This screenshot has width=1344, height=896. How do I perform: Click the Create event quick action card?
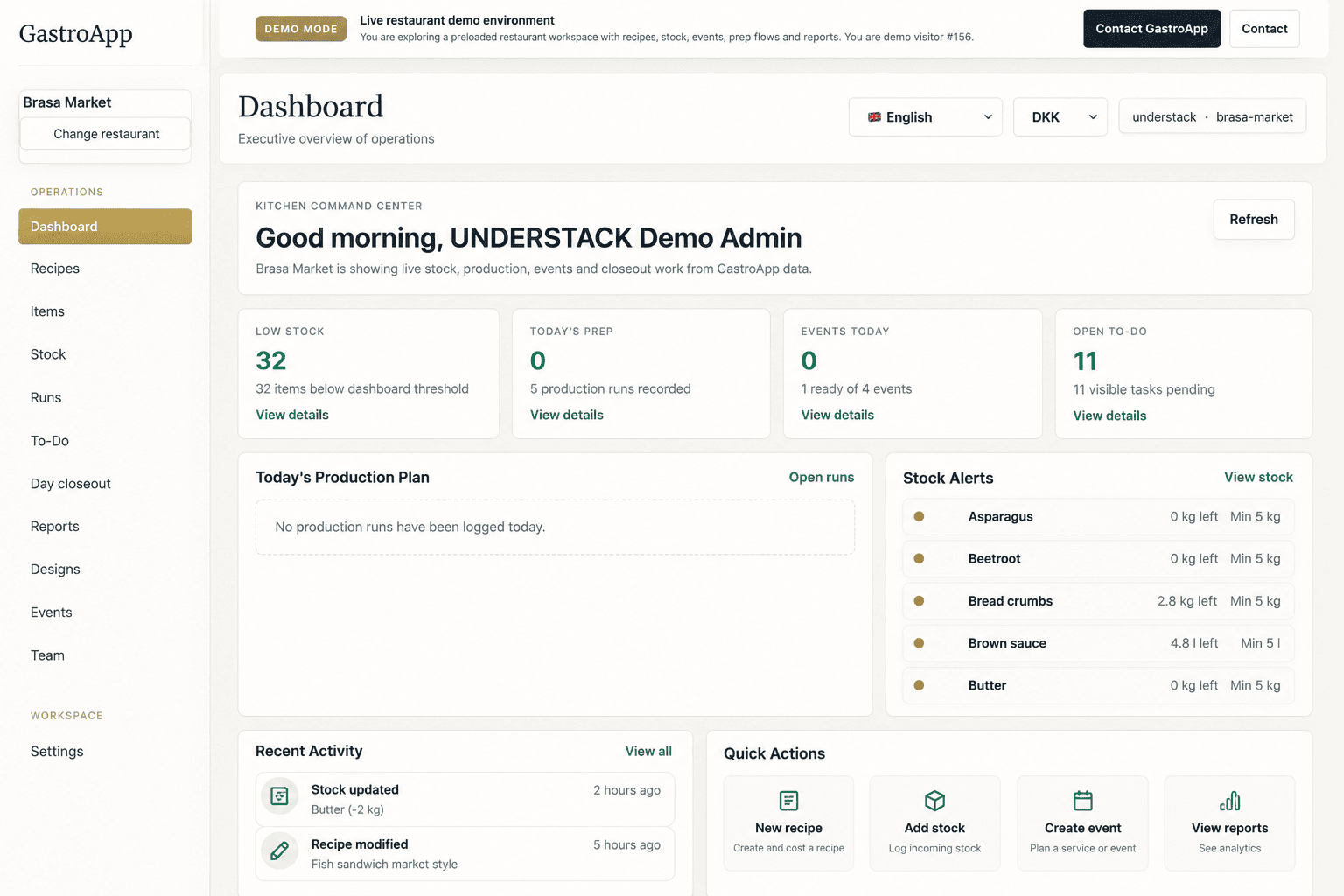1082,823
